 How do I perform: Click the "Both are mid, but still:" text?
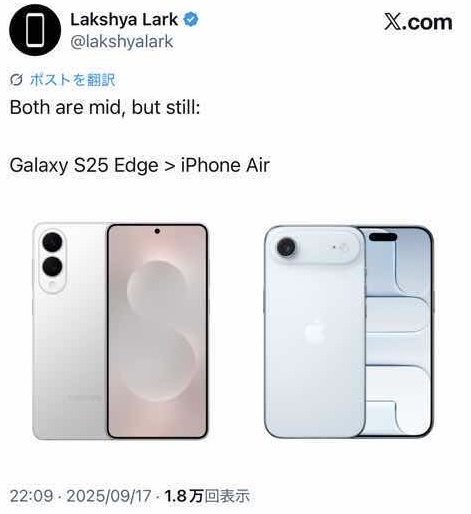coord(105,107)
